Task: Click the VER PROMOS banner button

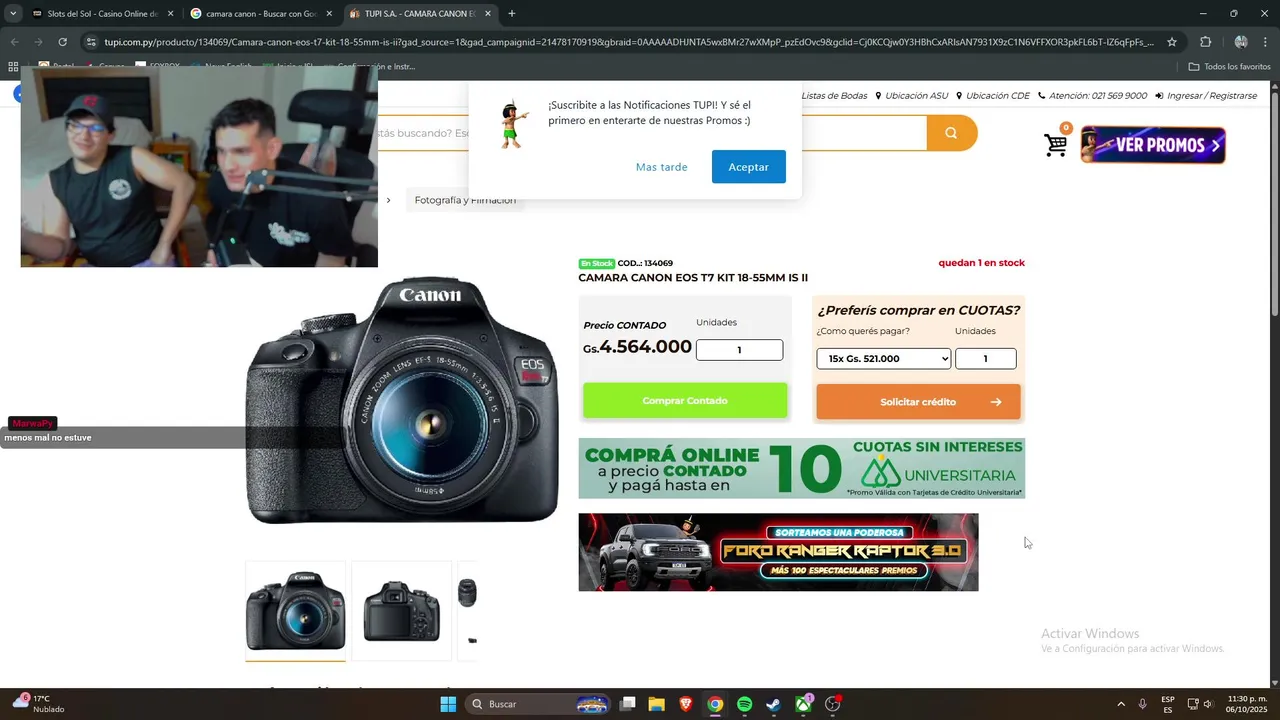Action: (x=1153, y=145)
